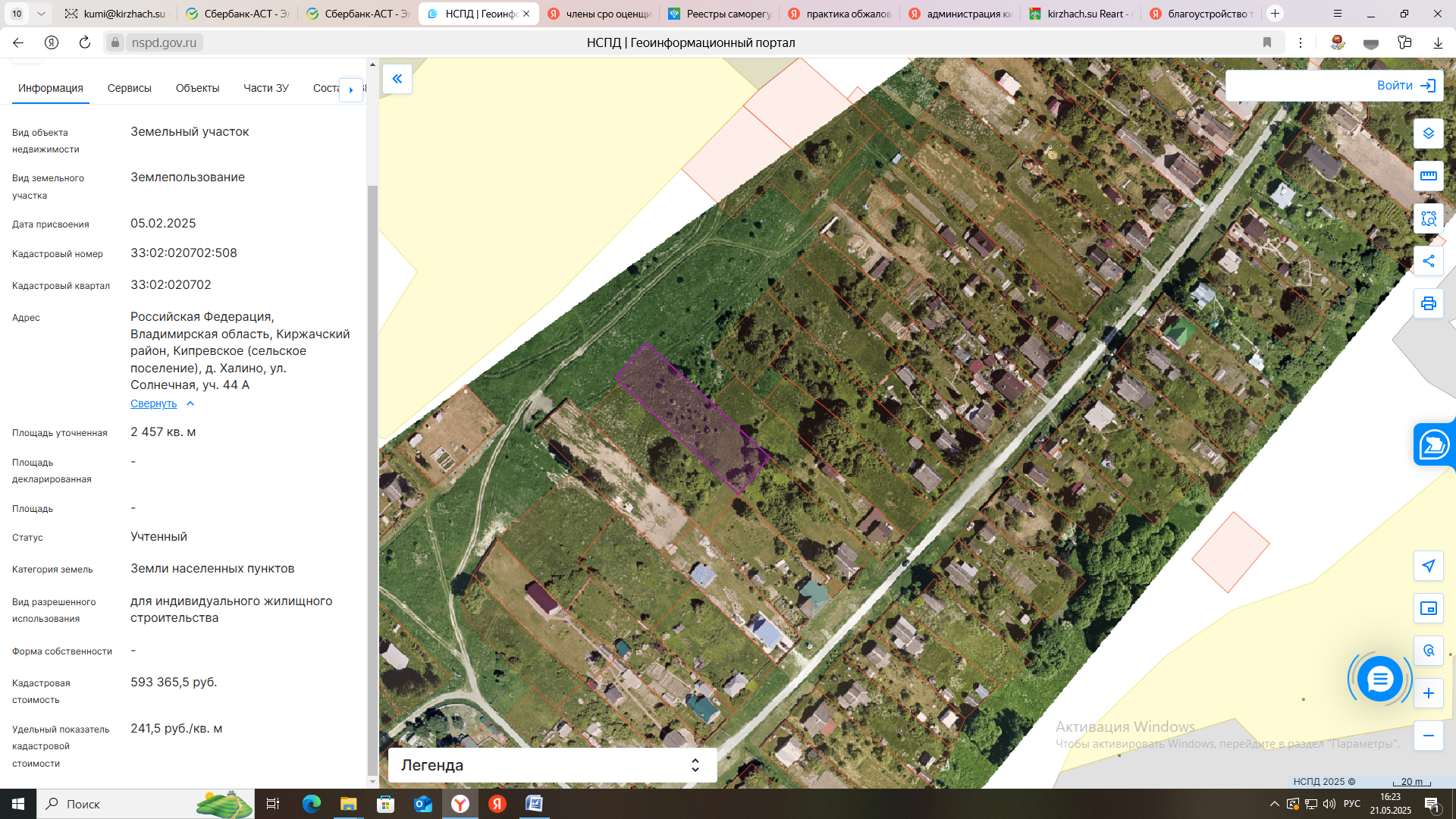The image size is (1456, 819).
Task: Open the map layers tool
Action: (x=1428, y=133)
